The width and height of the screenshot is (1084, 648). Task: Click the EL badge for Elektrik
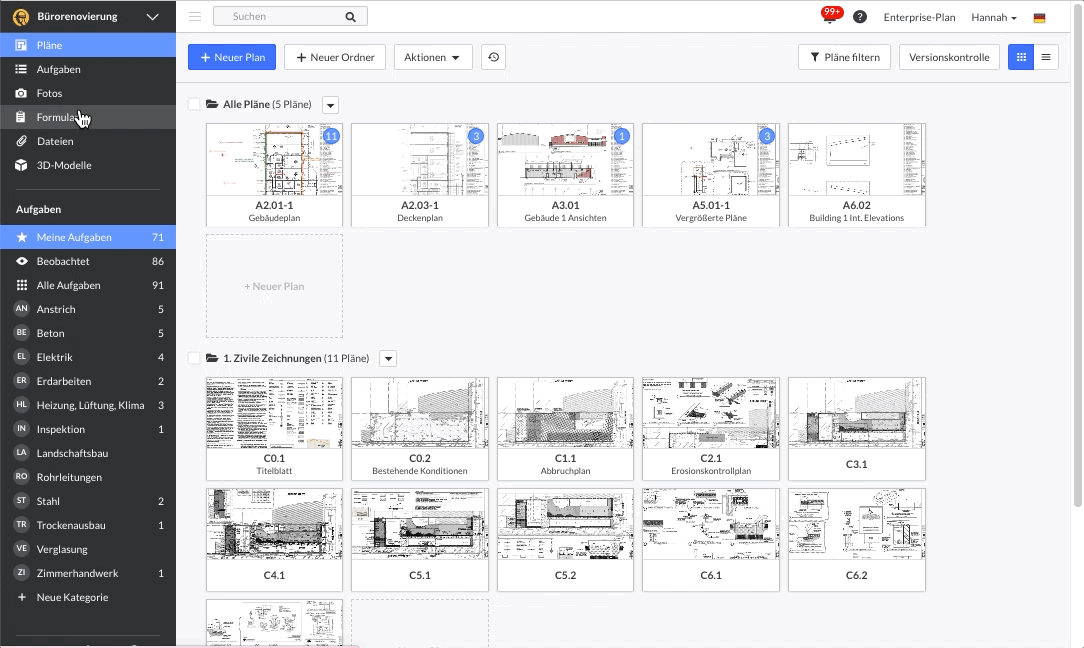pos(21,357)
